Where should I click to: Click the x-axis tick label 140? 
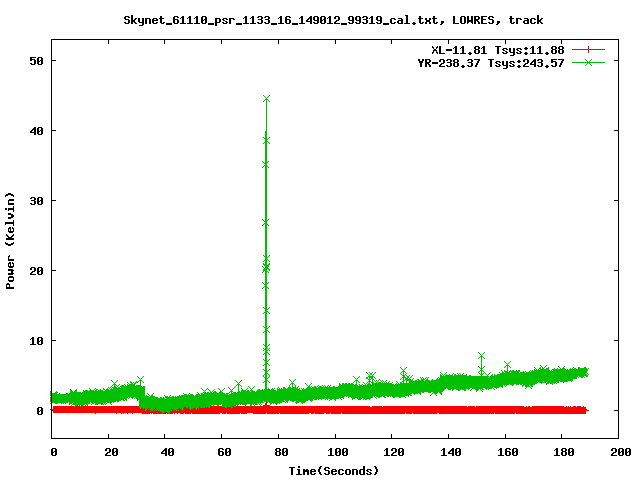pos(448,452)
